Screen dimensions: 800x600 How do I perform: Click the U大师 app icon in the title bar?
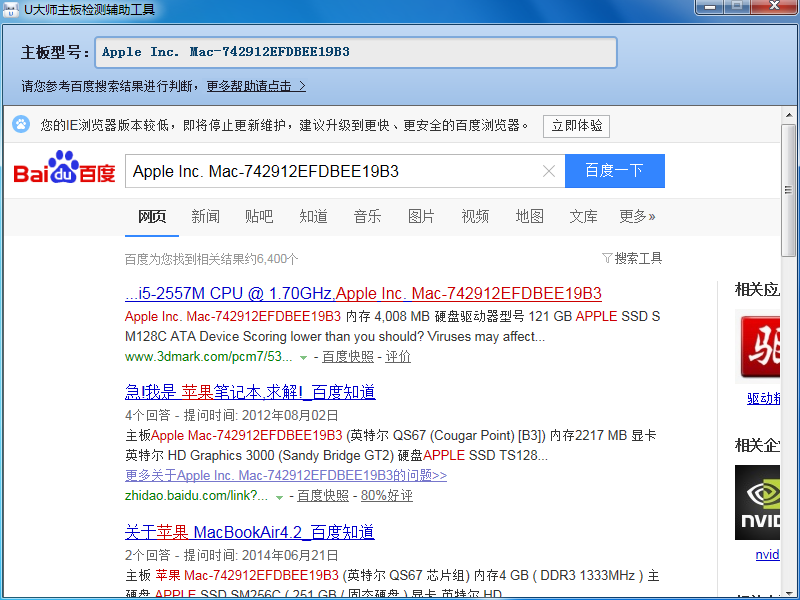pyautogui.click(x=12, y=9)
